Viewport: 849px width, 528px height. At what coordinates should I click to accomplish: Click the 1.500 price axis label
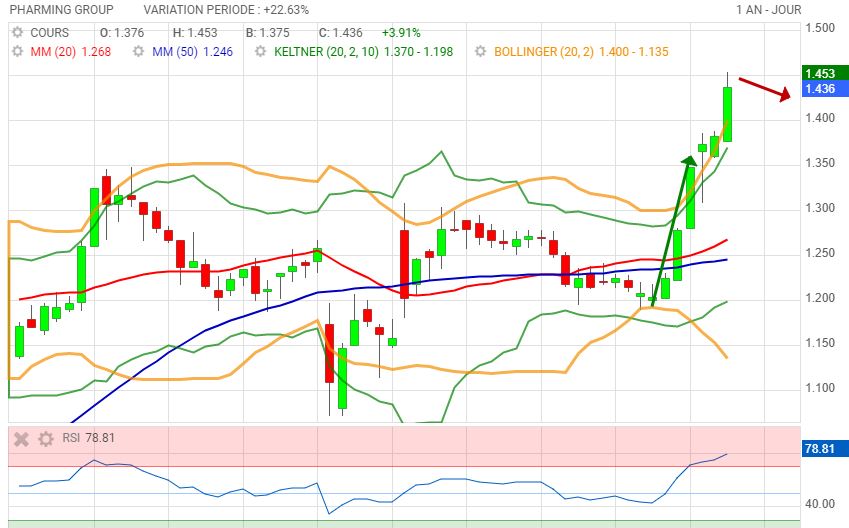820,28
